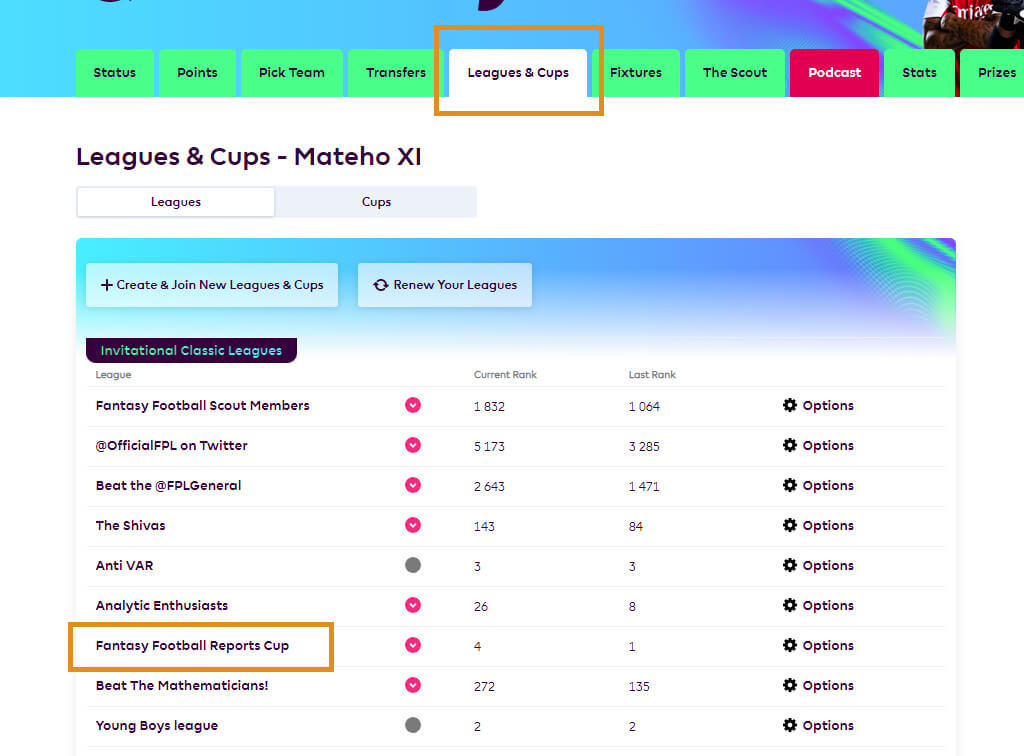Image resolution: width=1024 pixels, height=756 pixels.
Task: Open Beat The Mathematicians! league
Action: pyautogui.click(x=182, y=685)
